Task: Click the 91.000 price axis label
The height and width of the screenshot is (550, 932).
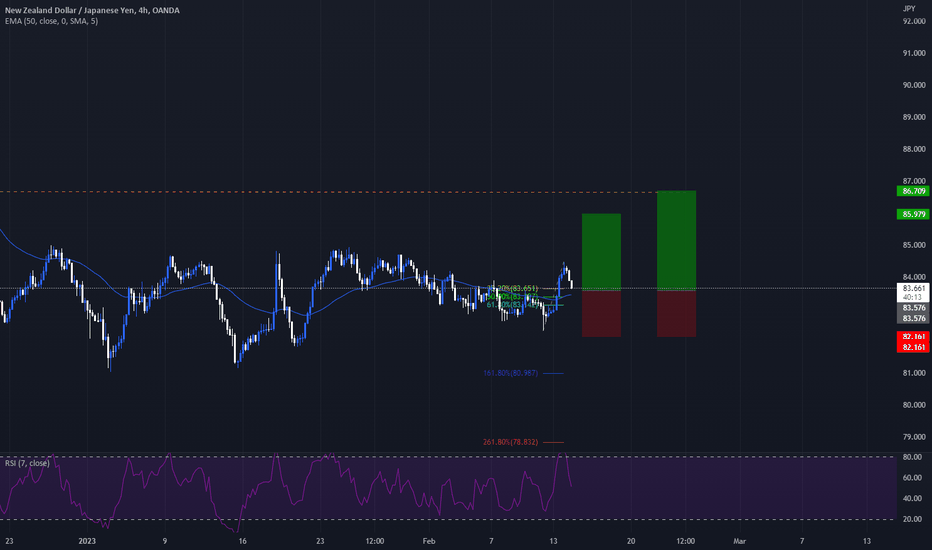Action: click(914, 54)
